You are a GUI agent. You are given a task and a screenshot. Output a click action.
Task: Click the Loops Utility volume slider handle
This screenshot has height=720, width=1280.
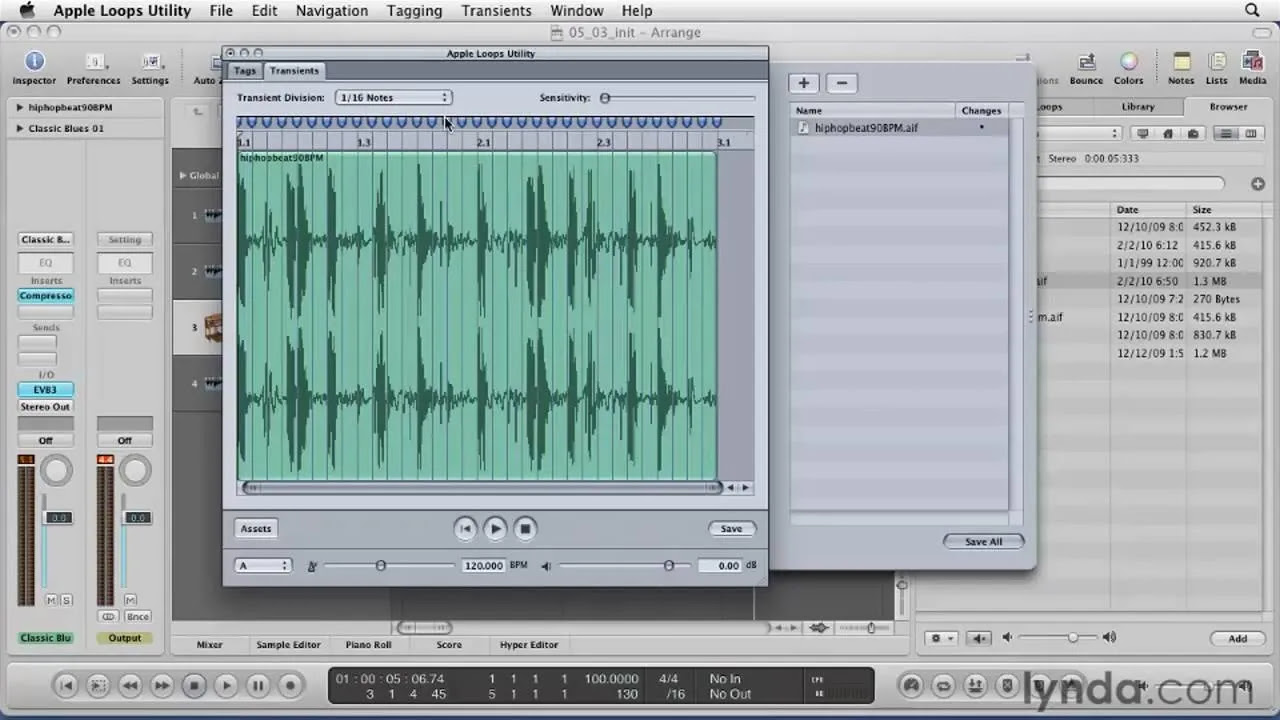(x=668, y=566)
